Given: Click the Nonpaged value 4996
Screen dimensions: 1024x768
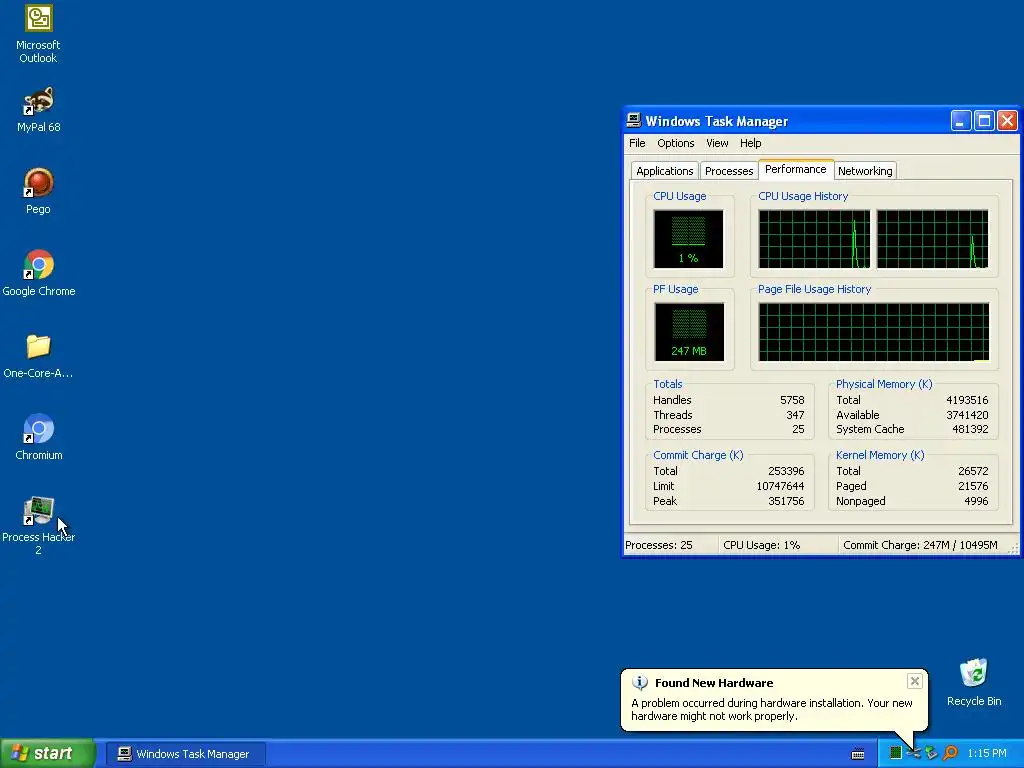Looking at the screenshot, I should [976, 502].
